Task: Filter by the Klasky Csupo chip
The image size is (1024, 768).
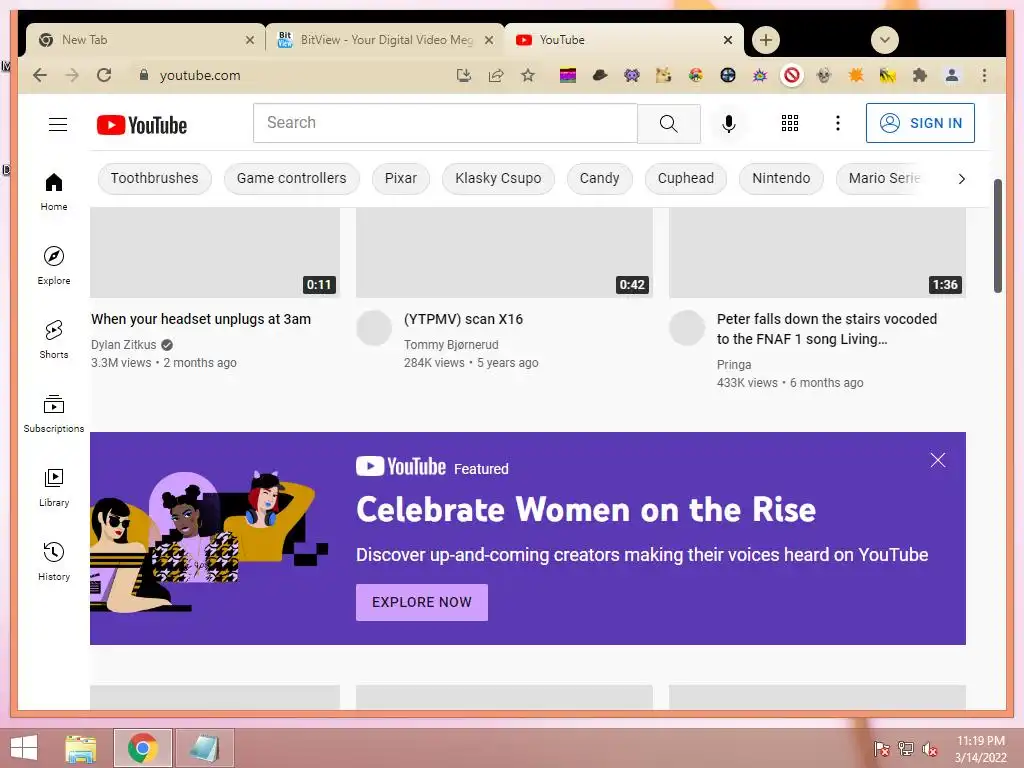Action: pos(498,178)
